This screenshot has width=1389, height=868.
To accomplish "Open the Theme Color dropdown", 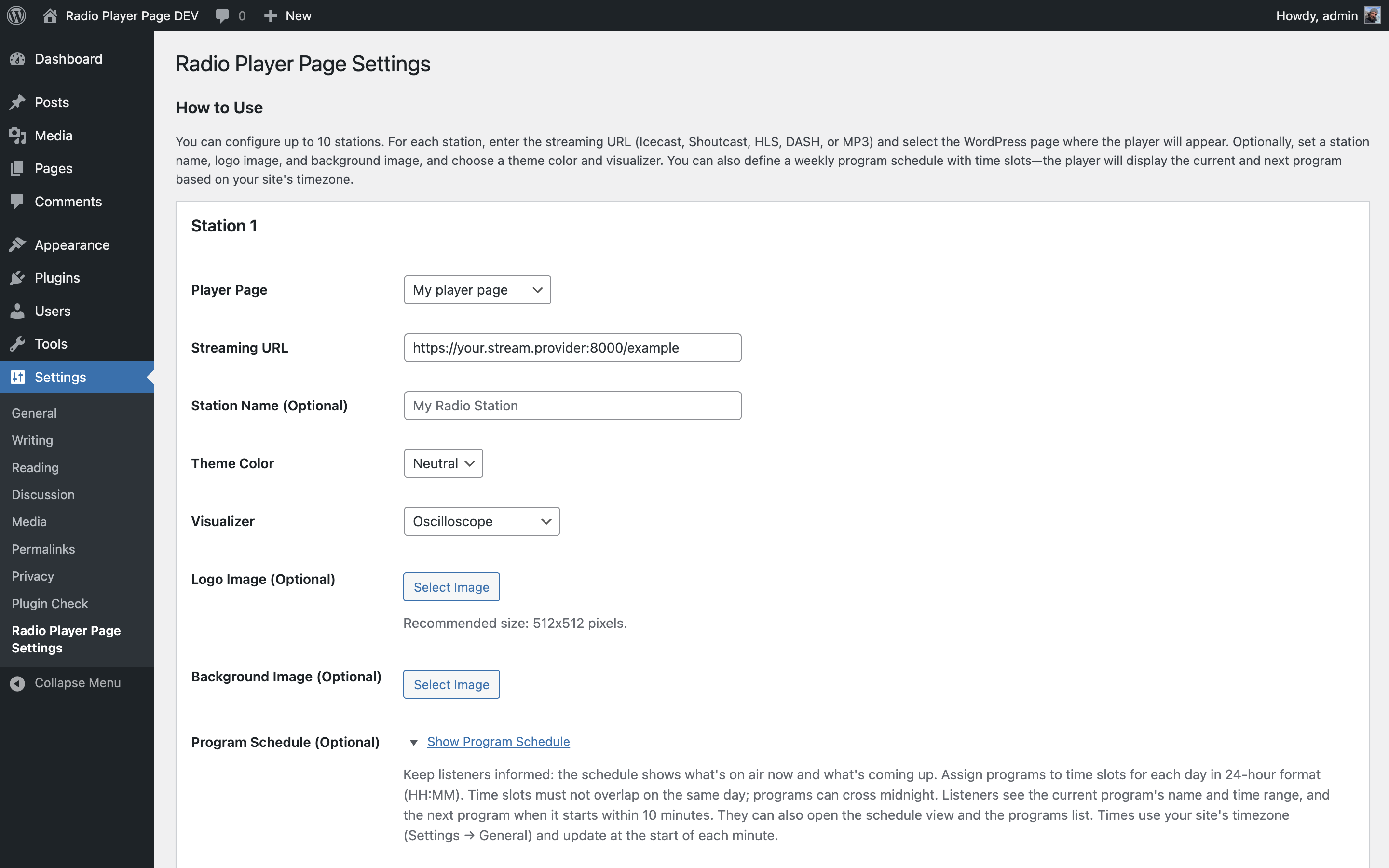I will tap(443, 463).
